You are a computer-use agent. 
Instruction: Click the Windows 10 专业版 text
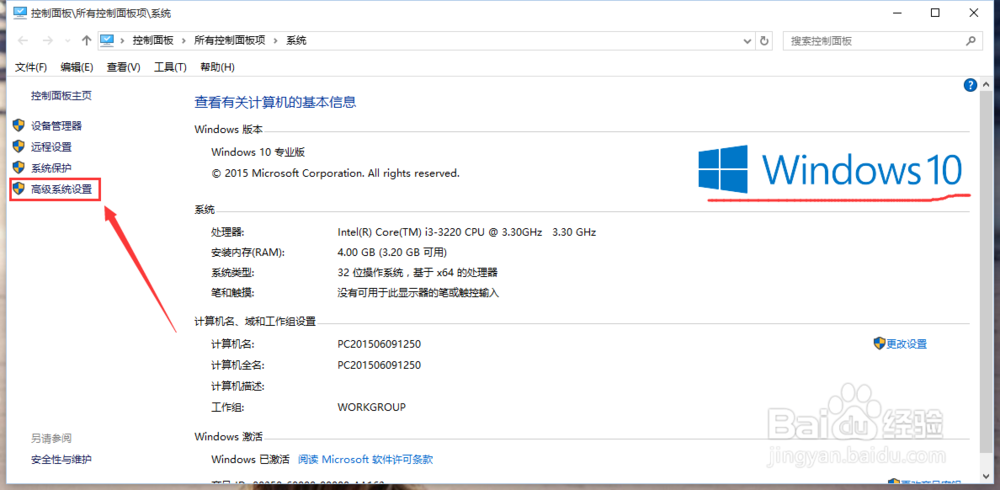tap(258, 152)
